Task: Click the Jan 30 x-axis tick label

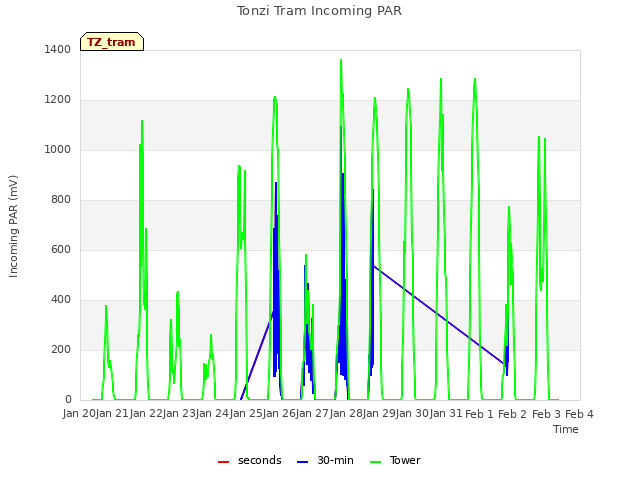Action: 413,414
